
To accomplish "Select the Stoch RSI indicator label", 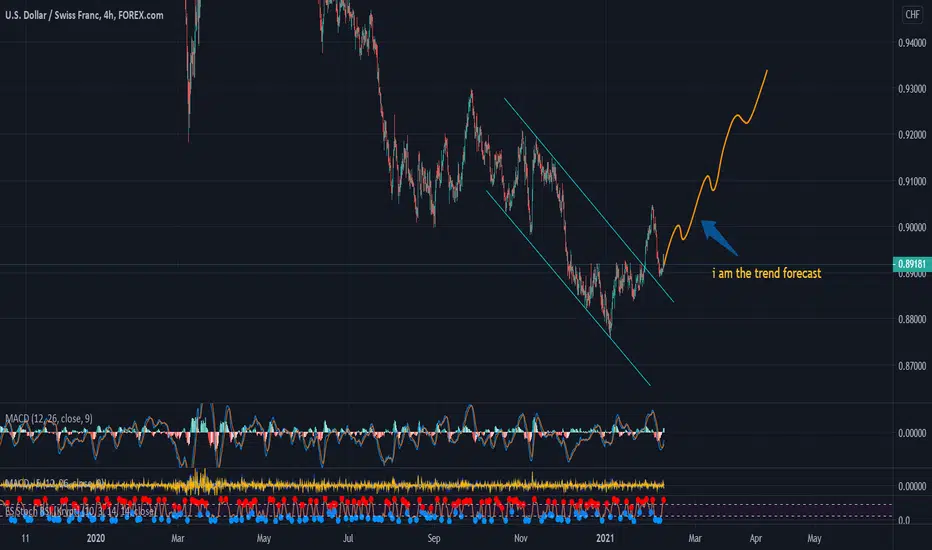I will pos(80,511).
